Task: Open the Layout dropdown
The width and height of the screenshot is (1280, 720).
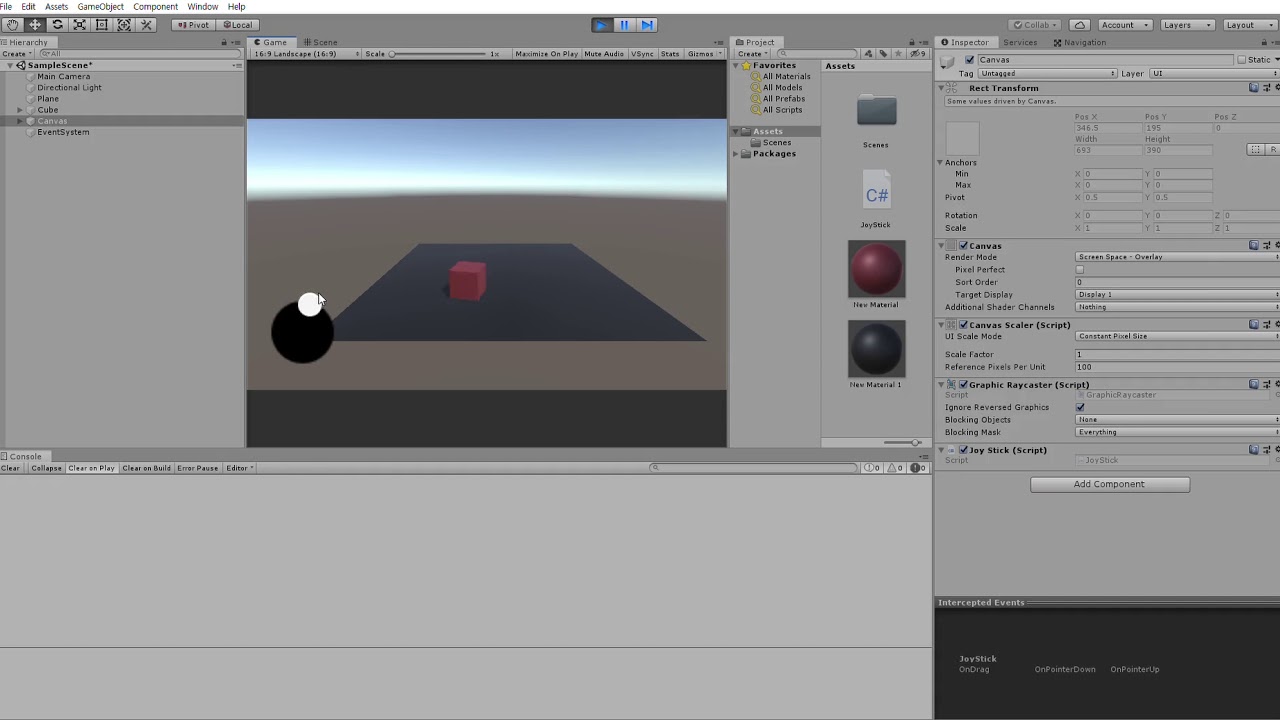Action: (1250, 25)
